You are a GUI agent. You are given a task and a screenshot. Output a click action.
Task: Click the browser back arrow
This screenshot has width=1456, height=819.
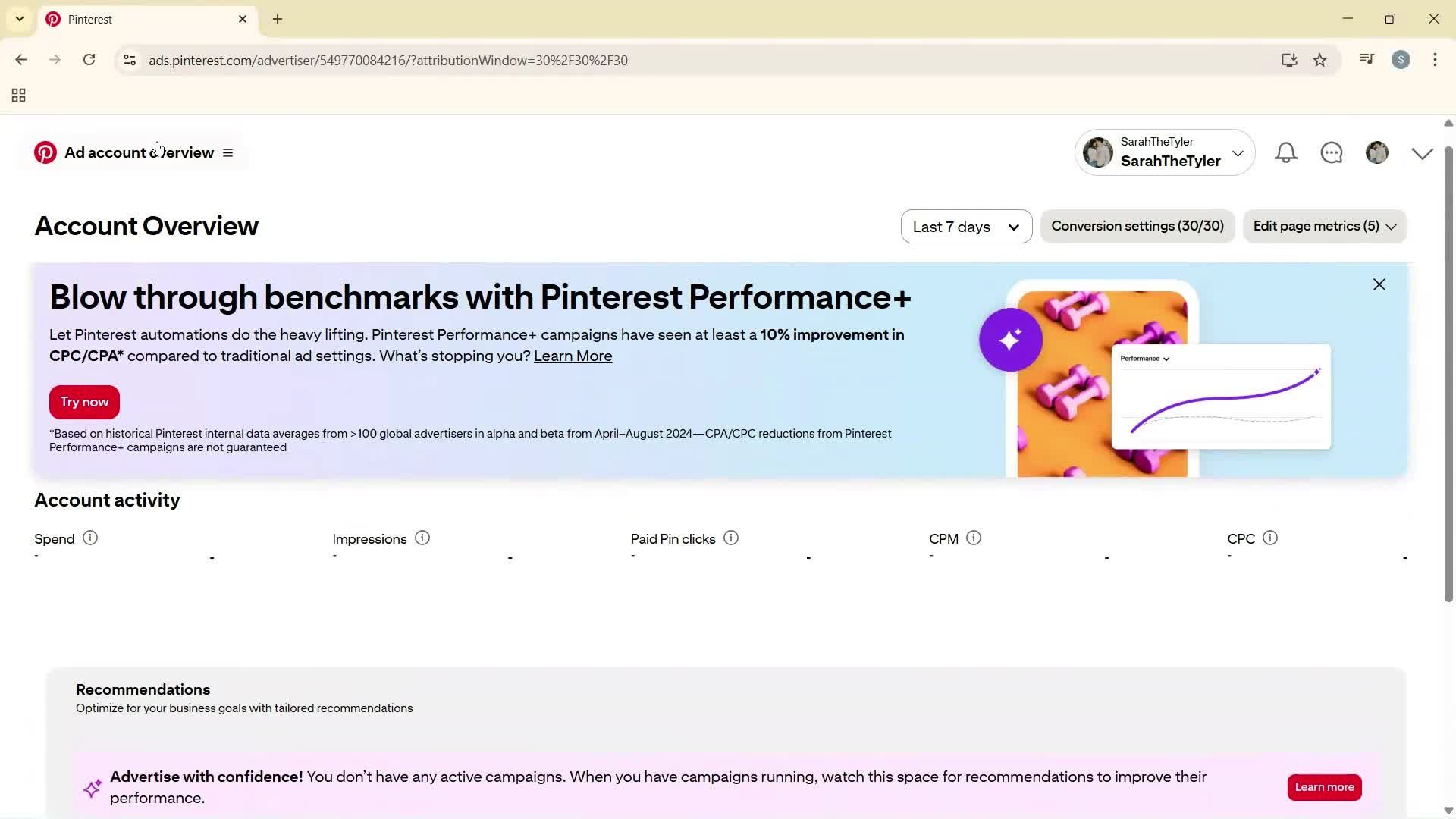(x=20, y=60)
